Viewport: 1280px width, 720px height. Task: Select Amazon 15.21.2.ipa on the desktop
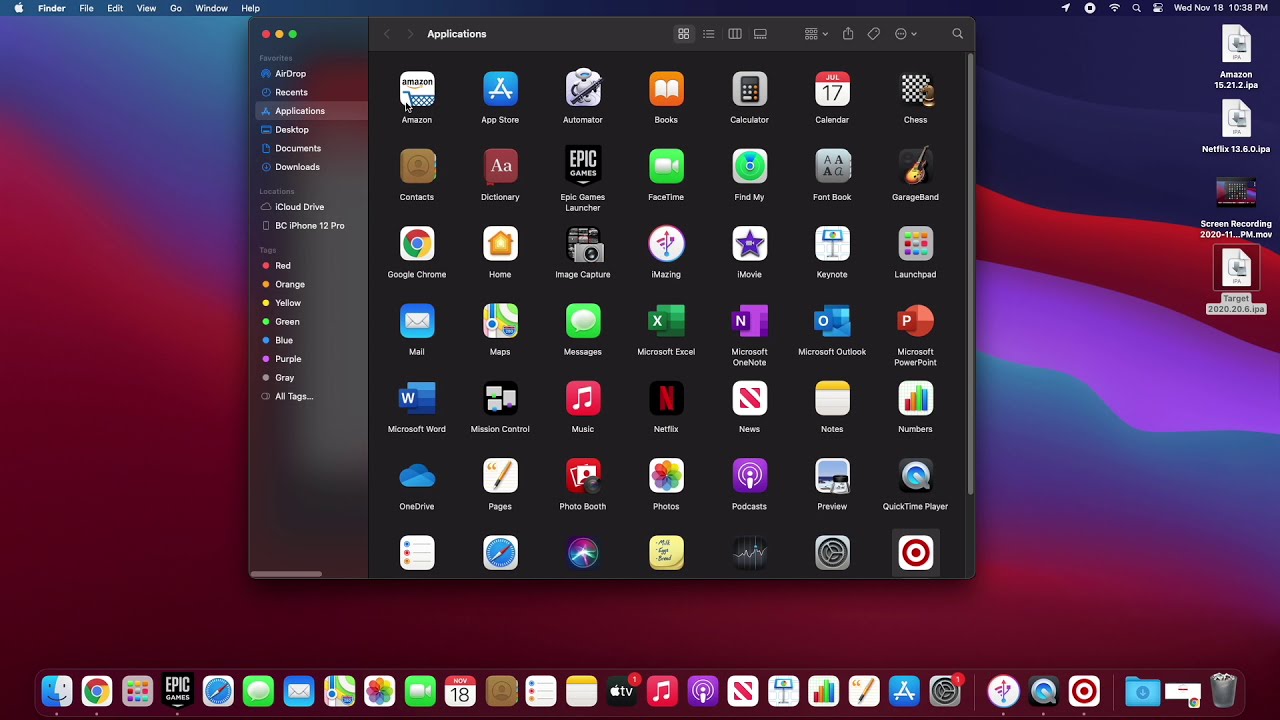[x=1236, y=59]
